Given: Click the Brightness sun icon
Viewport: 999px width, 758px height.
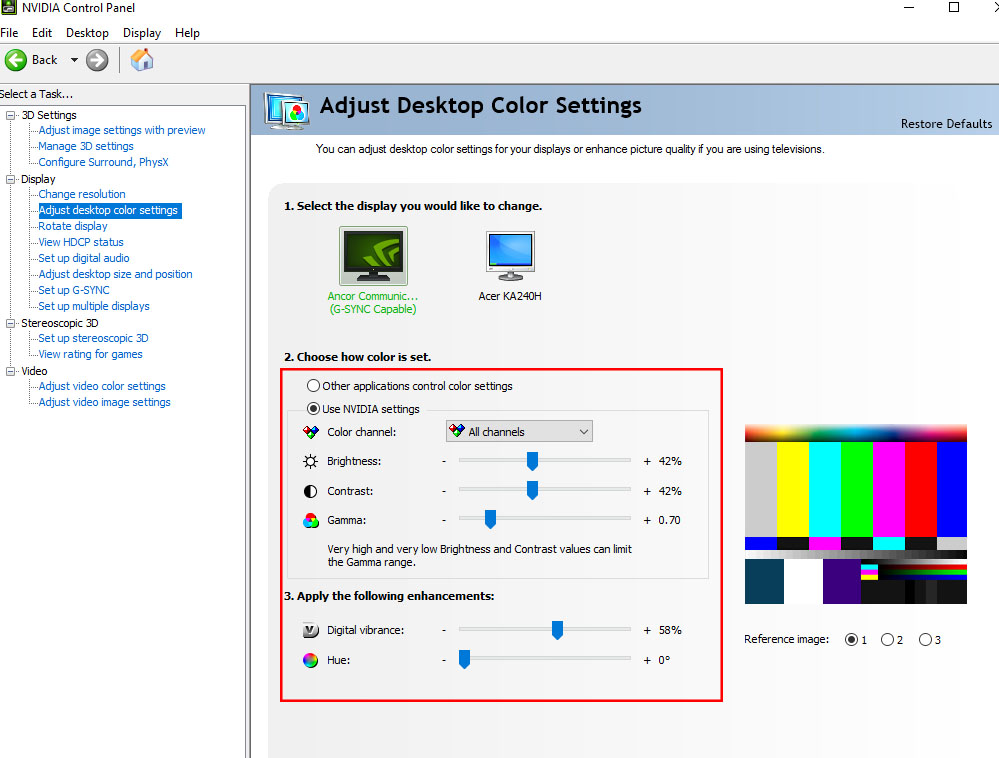Looking at the screenshot, I should click(x=310, y=461).
